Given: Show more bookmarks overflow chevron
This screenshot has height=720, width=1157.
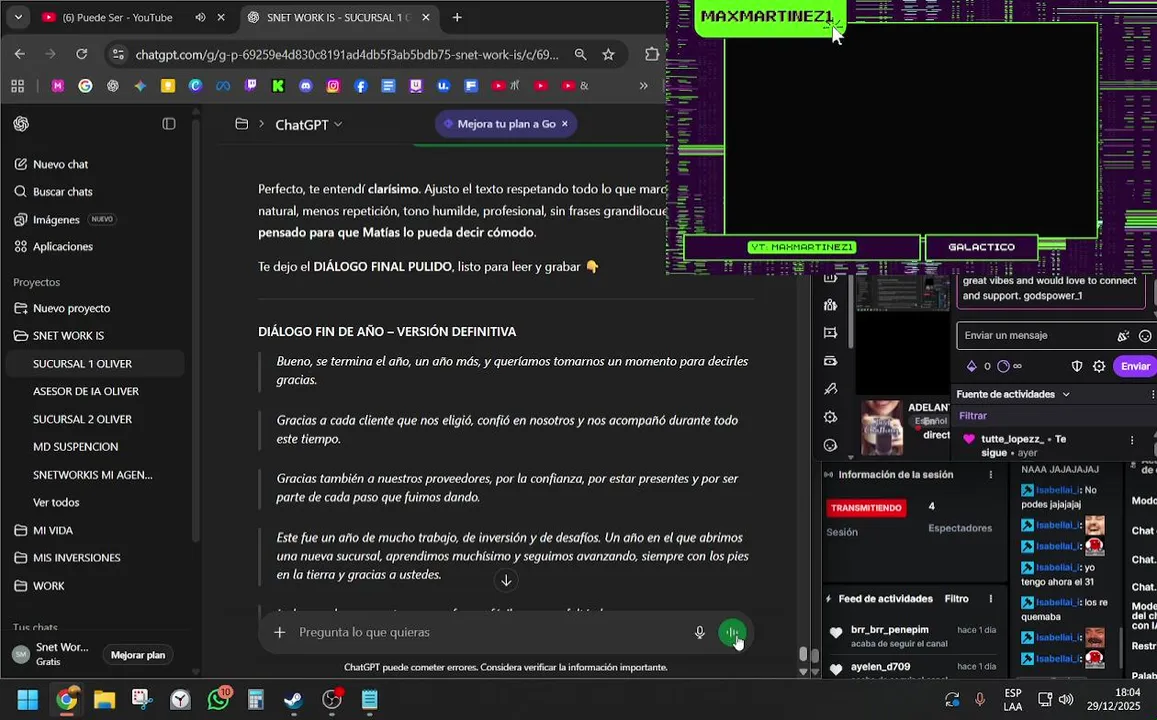Looking at the screenshot, I should [643, 86].
